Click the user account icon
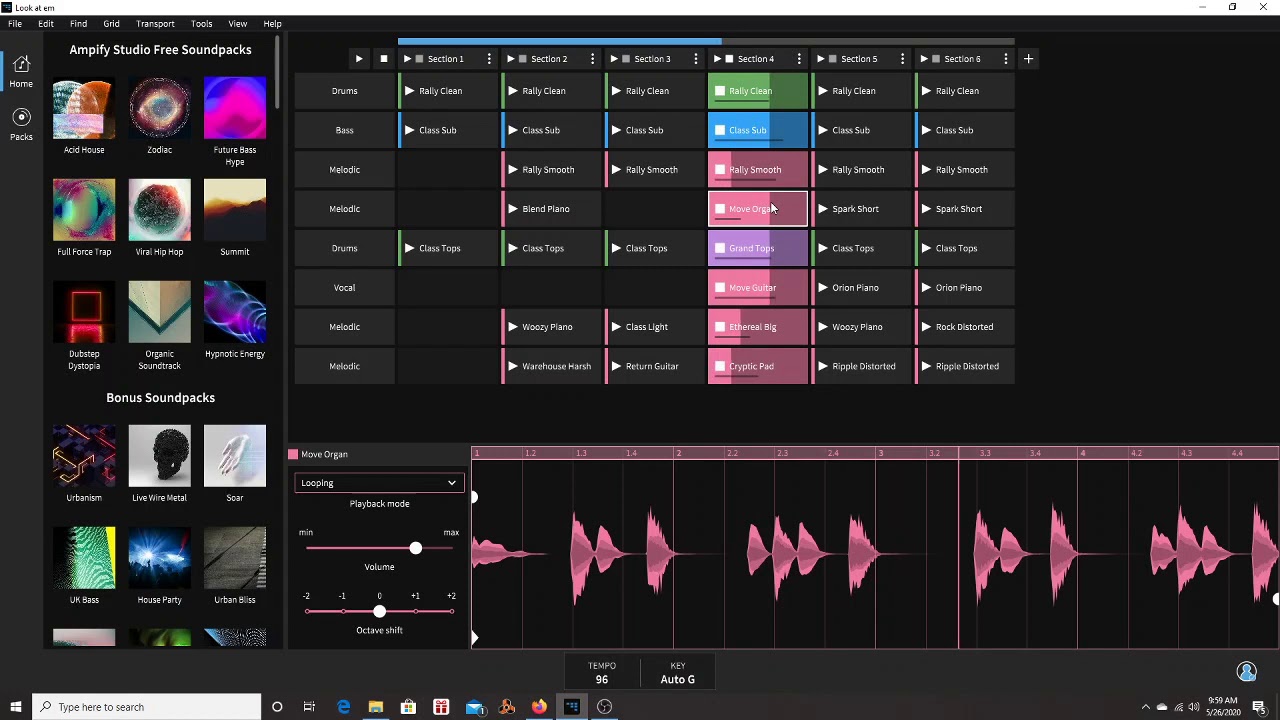The height and width of the screenshot is (720, 1280). coord(1246,671)
